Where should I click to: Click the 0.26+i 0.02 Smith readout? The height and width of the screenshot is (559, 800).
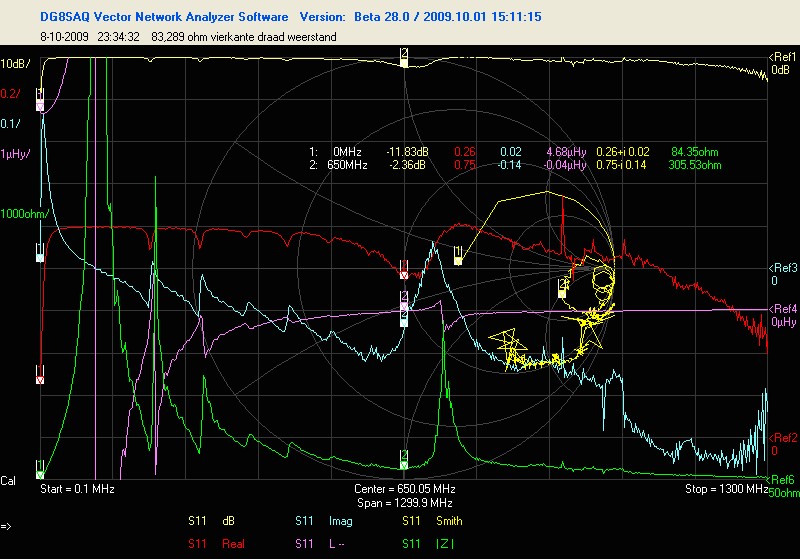pos(623,152)
